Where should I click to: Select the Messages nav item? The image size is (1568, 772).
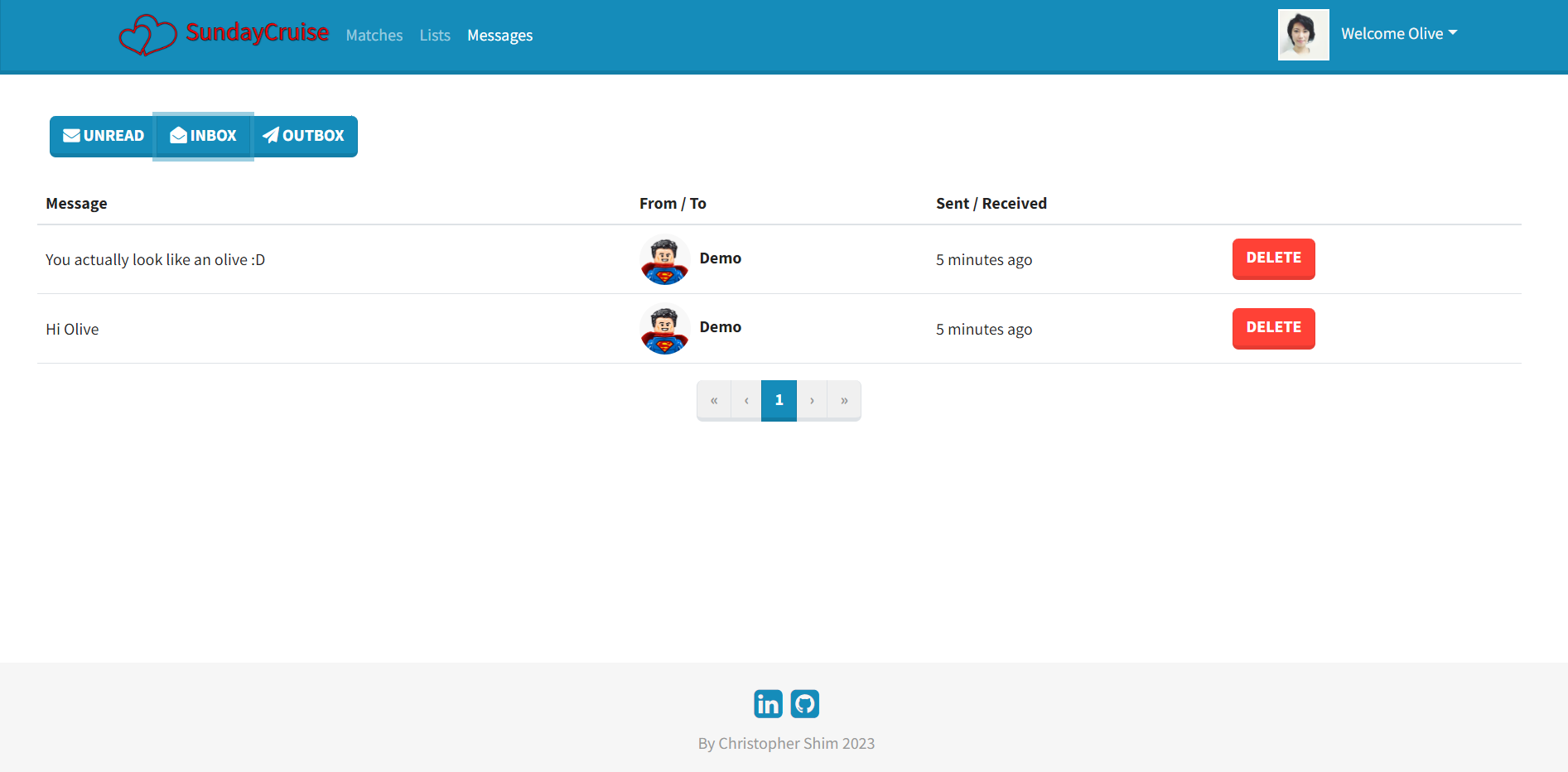tap(499, 36)
